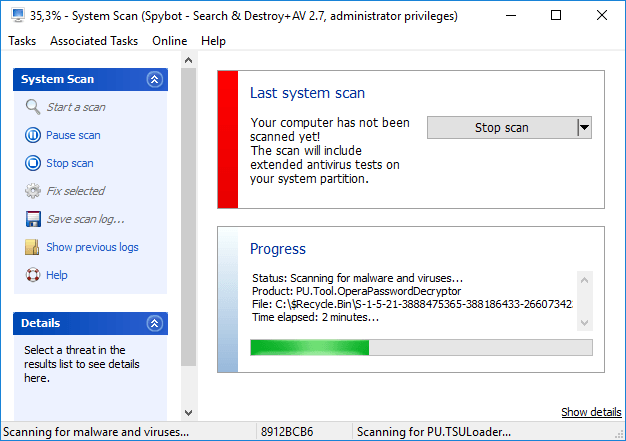Click the Show details link
626x441 pixels.
point(591,412)
